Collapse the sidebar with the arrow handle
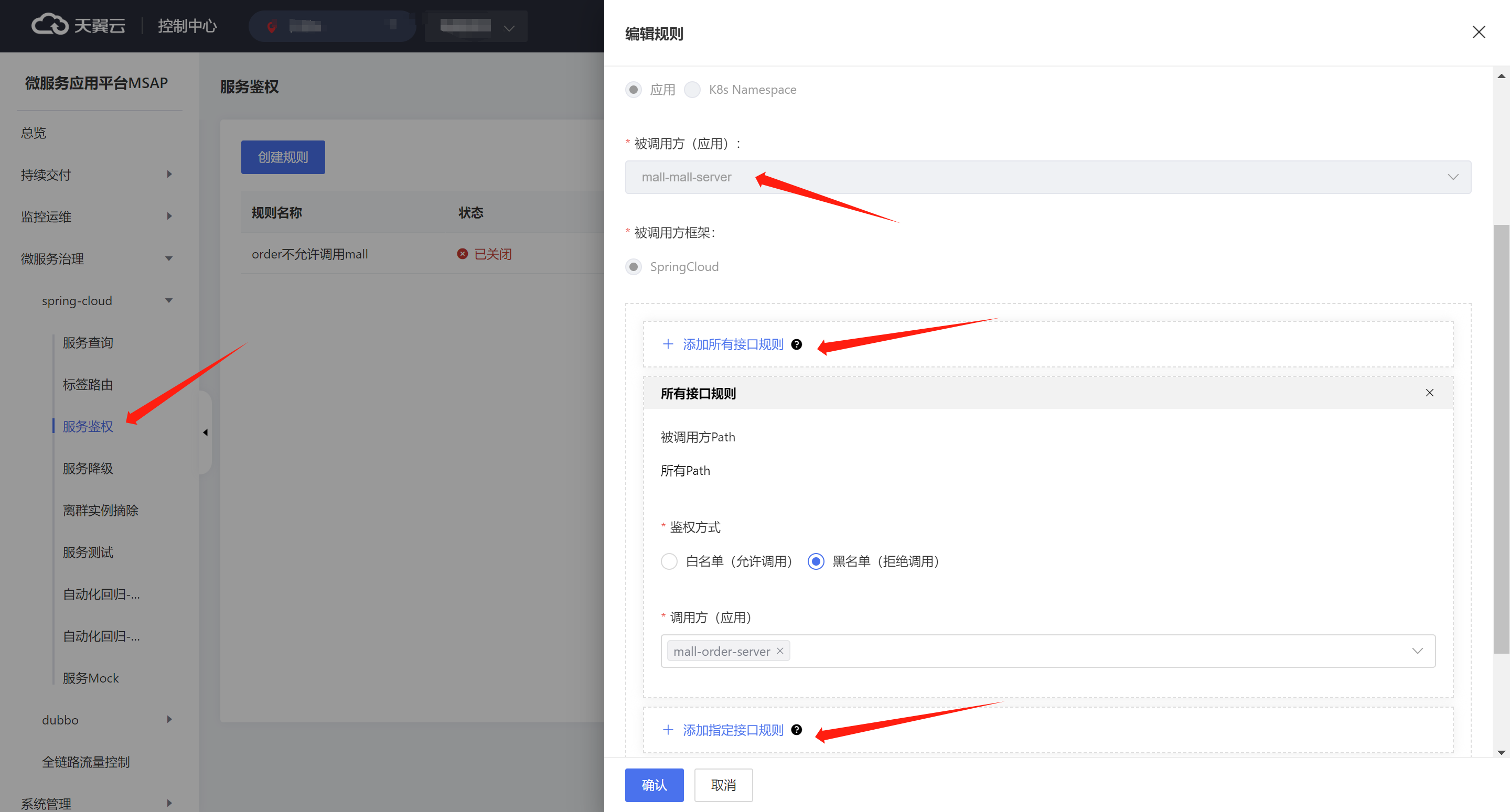 pos(205,432)
